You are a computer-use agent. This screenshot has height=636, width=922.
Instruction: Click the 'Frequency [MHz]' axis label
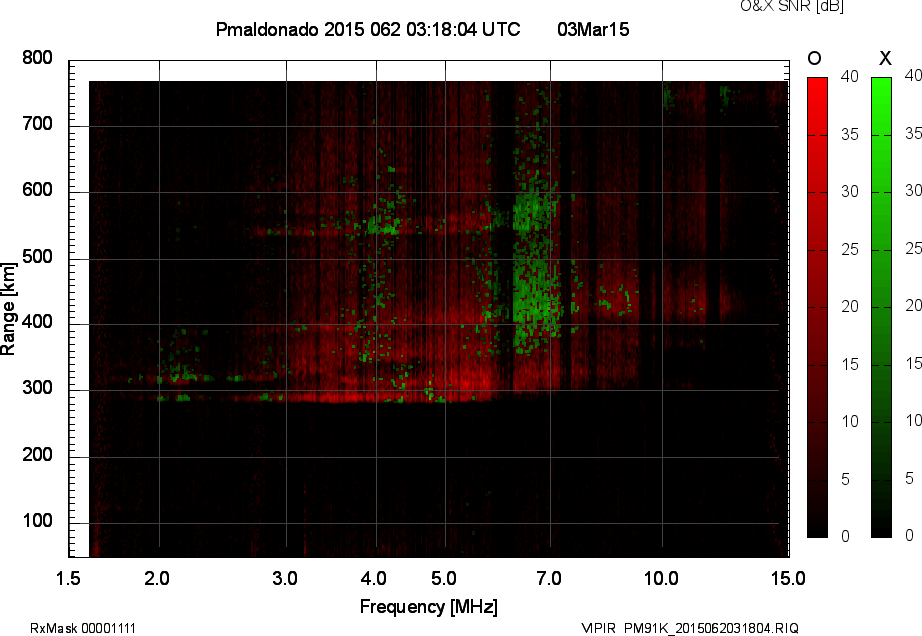pos(429,607)
